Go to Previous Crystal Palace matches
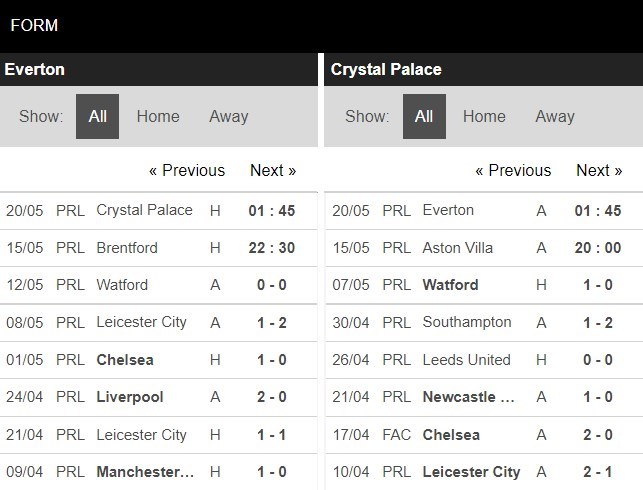Viewport: 643px width, 490px height. click(x=513, y=170)
